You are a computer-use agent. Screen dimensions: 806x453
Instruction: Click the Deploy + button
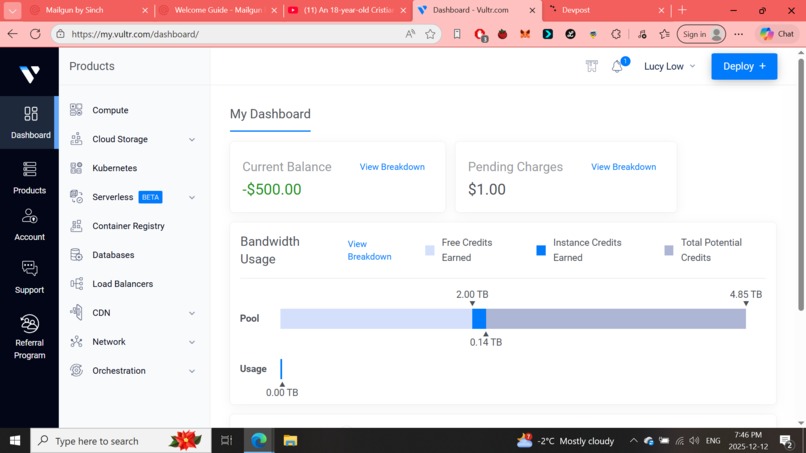744,66
